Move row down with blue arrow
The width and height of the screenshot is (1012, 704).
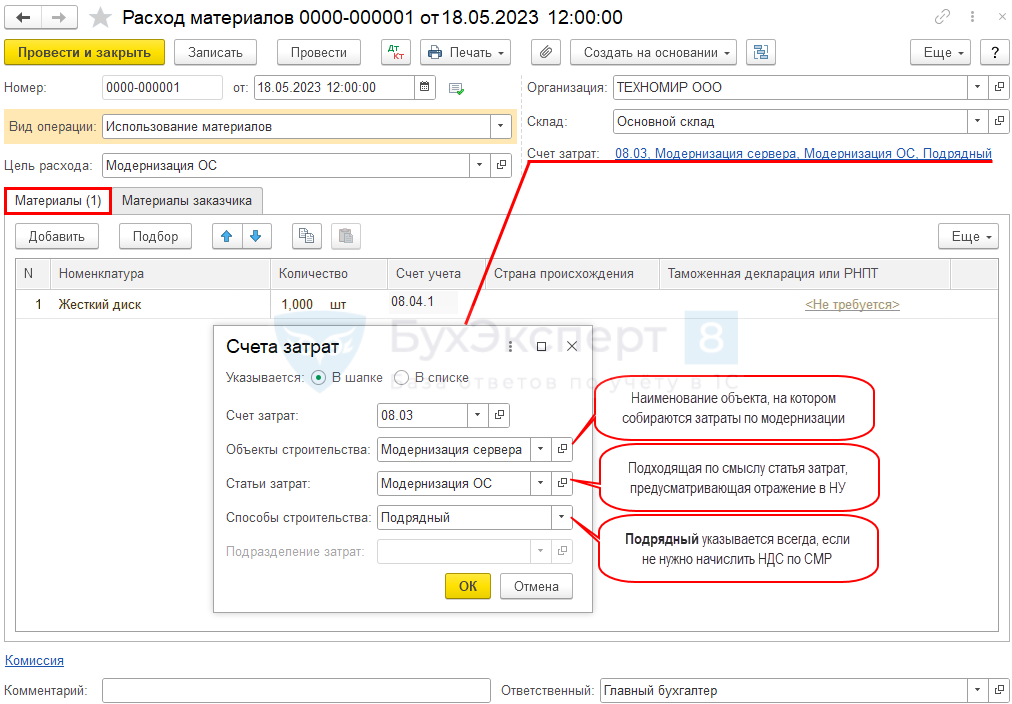(x=256, y=236)
